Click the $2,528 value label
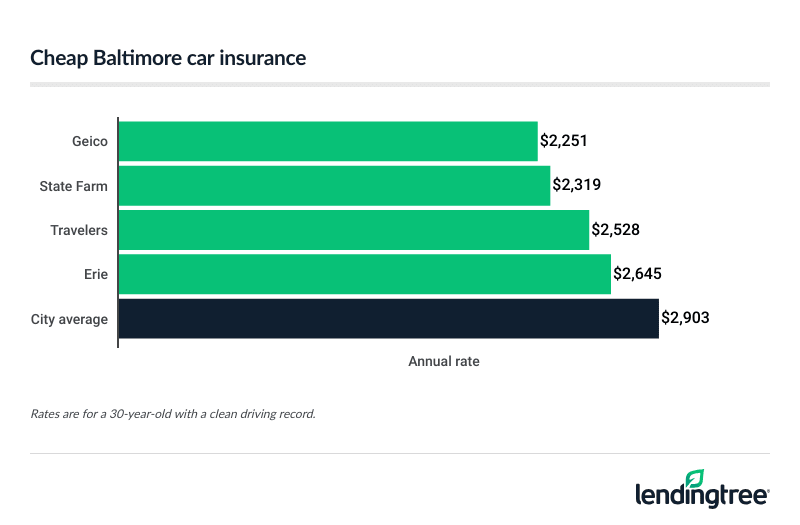This screenshot has width=800, height=525. click(616, 230)
